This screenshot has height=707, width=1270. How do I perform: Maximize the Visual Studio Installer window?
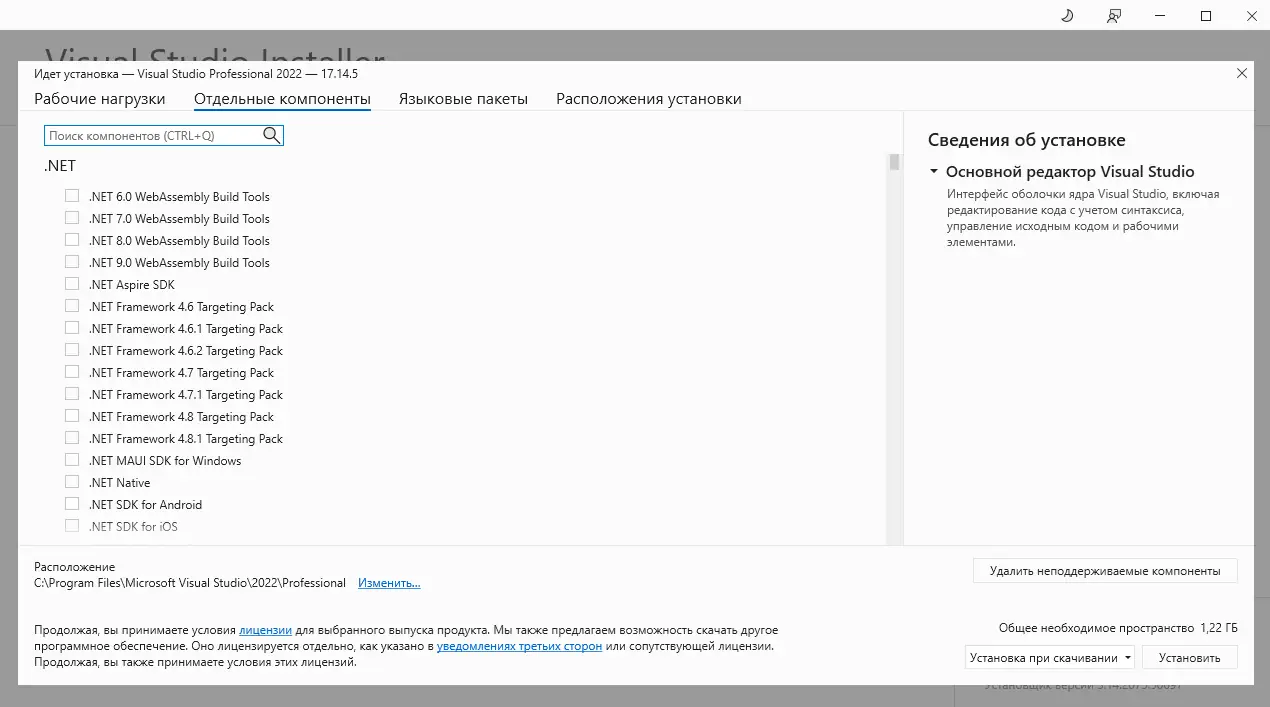click(1206, 16)
